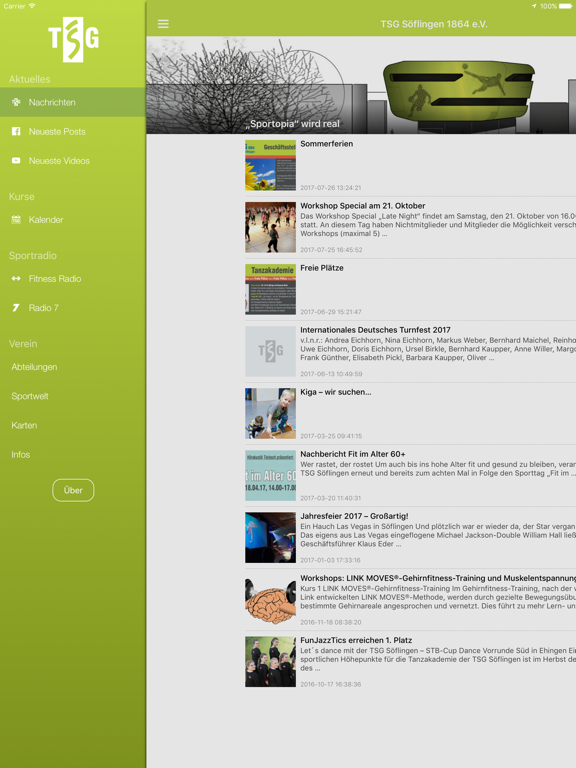Click the Fitness Radio dumbbell icon
Viewport: 576px width, 768px height.
16,278
